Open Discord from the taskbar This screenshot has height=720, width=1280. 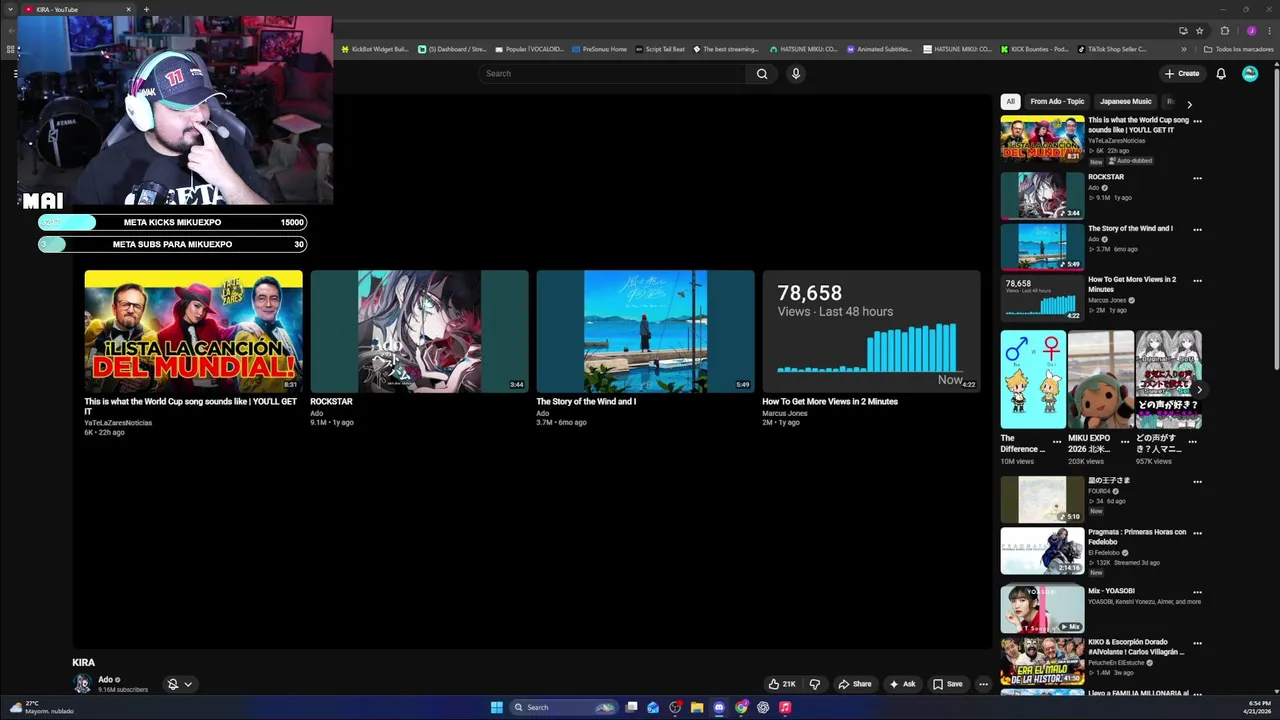[719, 707]
